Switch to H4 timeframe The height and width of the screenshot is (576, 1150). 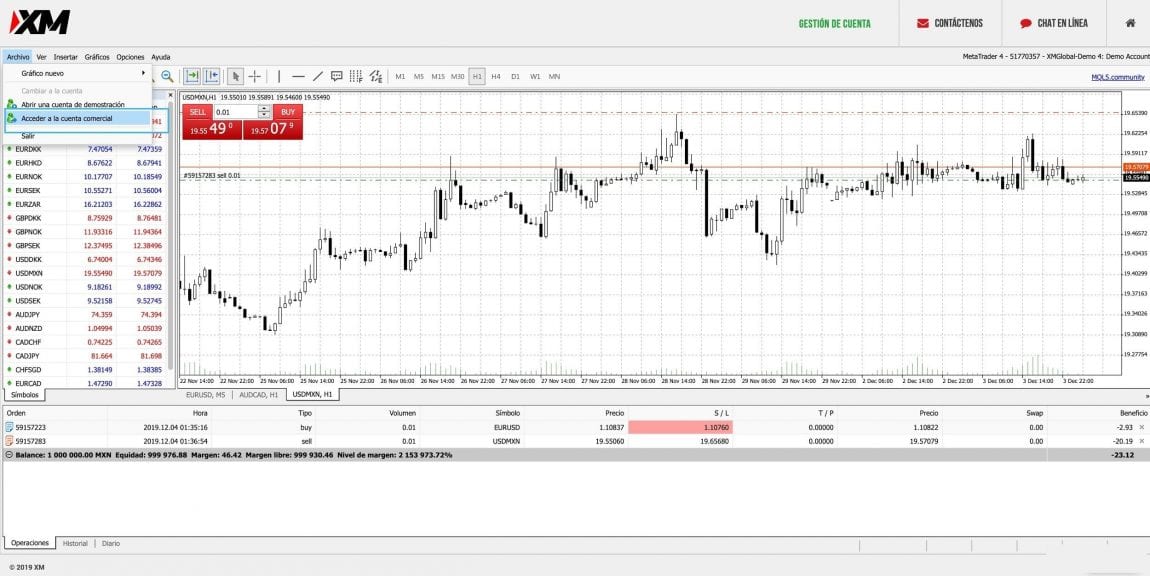(x=496, y=76)
